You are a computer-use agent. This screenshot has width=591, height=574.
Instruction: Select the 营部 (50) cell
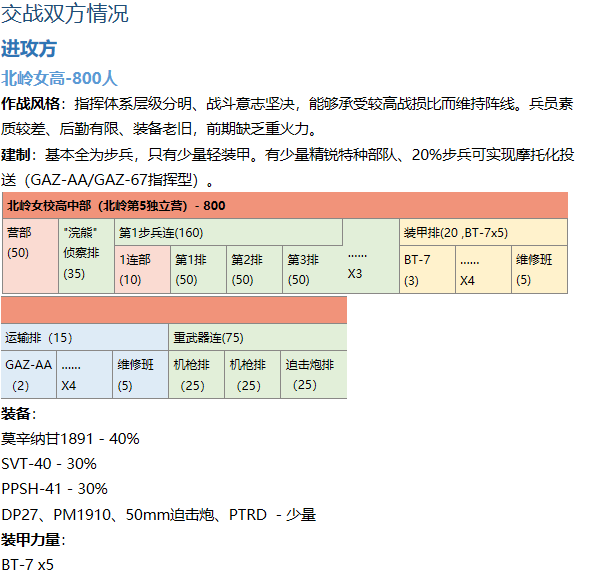click(x=31, y=256)
